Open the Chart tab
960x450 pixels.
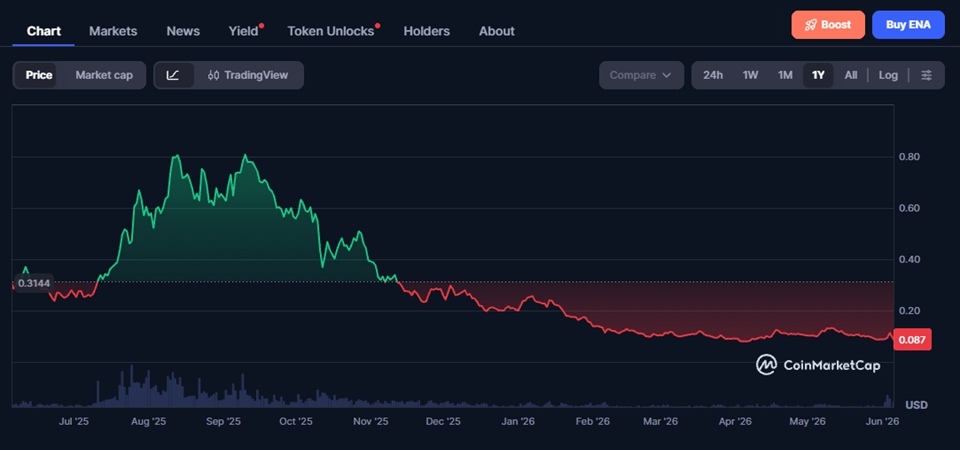43,31
